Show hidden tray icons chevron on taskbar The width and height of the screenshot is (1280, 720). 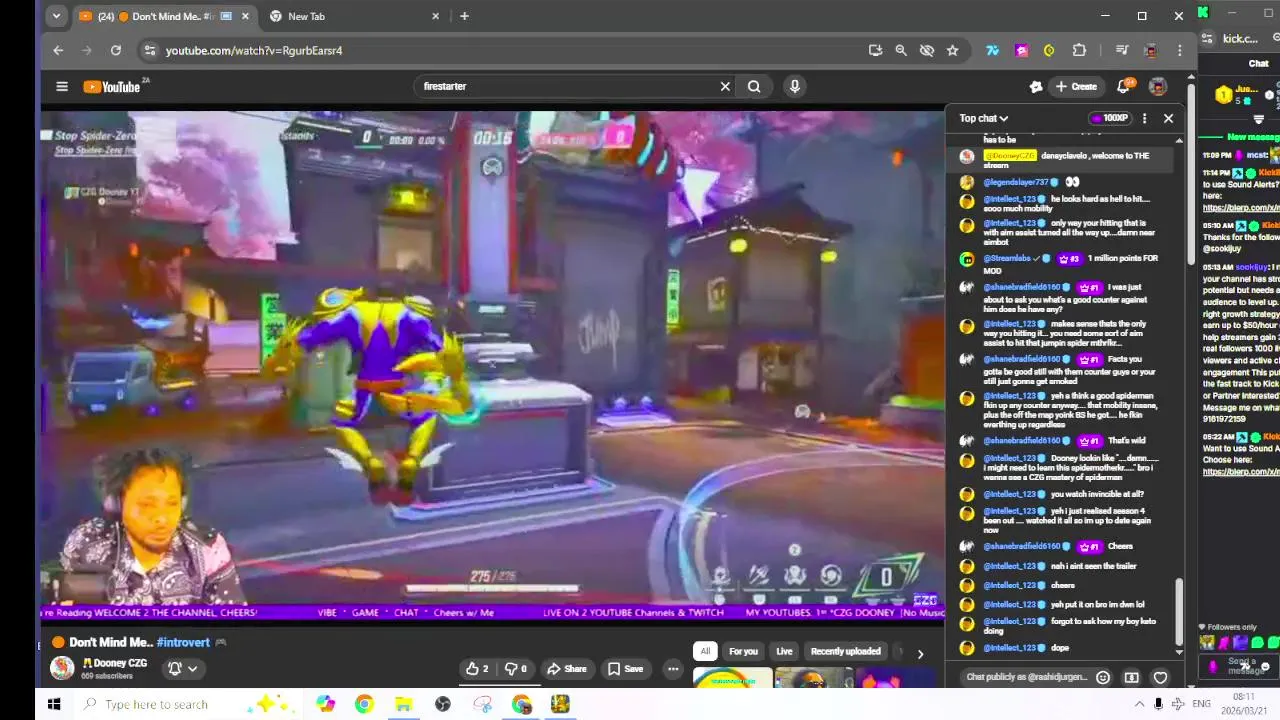[1139, 704]
